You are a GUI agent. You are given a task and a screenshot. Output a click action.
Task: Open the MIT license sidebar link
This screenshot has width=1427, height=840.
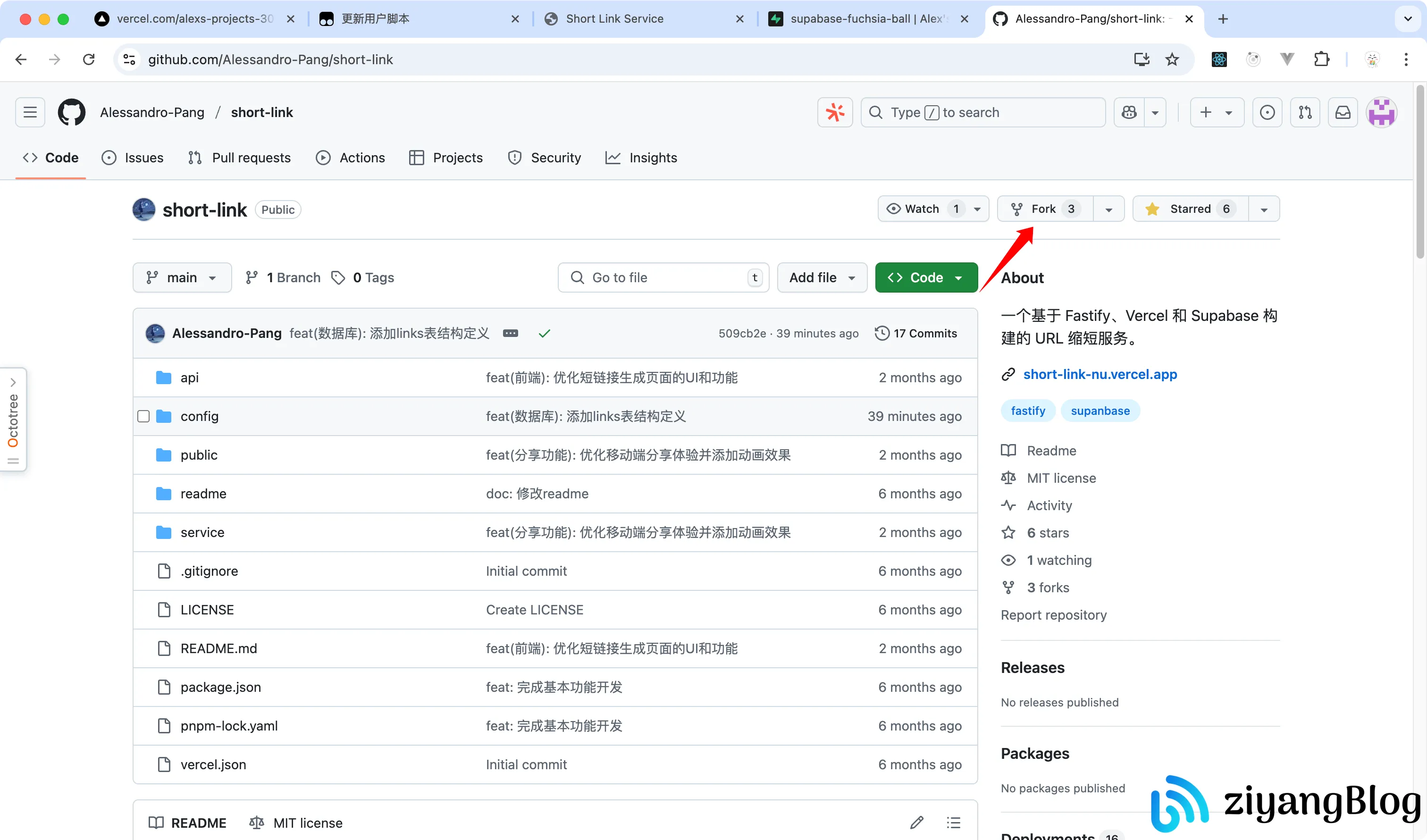(x=1061, y=478)
